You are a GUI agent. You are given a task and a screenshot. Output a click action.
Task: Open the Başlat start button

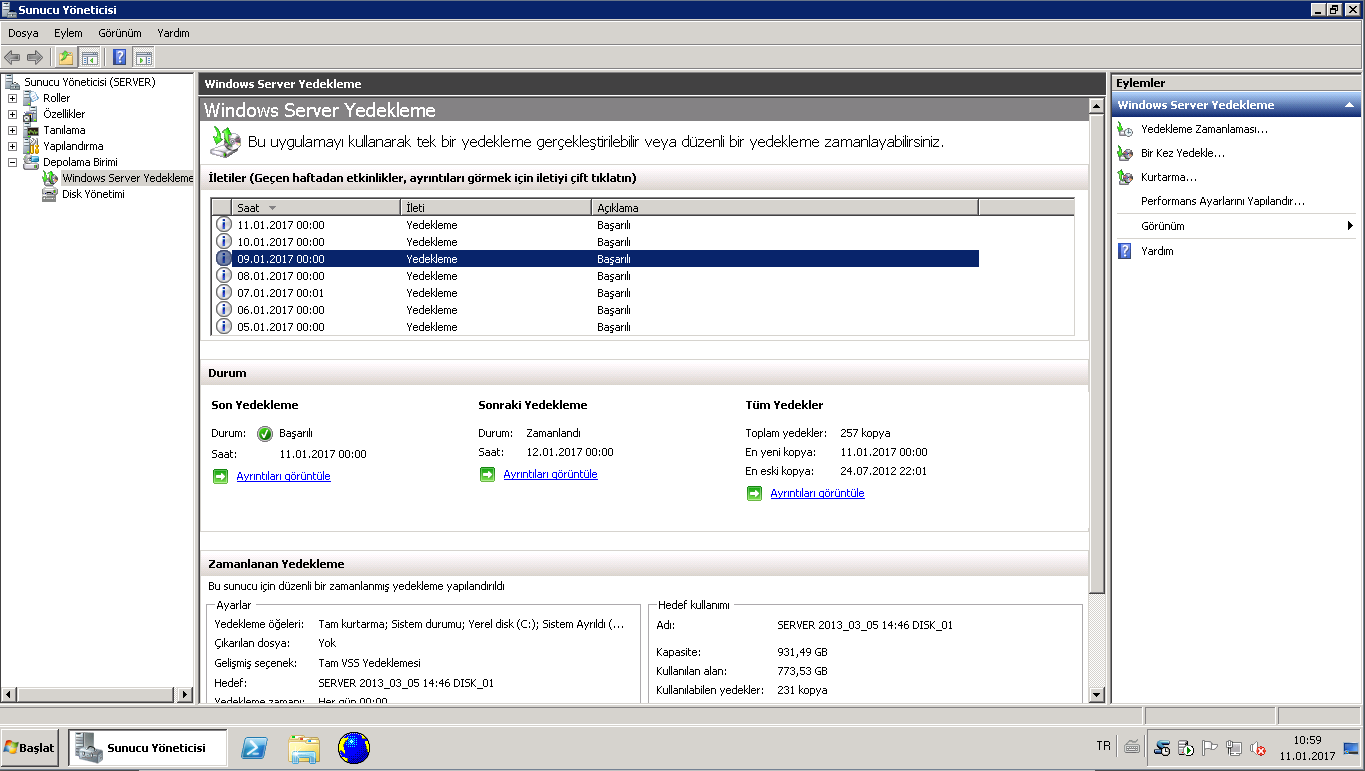coord(30,748)
